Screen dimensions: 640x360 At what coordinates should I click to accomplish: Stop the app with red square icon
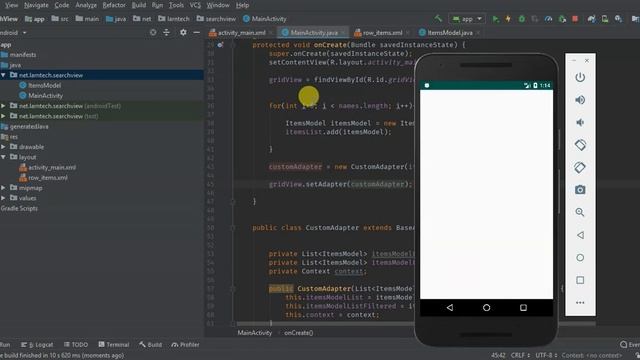[575, 19]
